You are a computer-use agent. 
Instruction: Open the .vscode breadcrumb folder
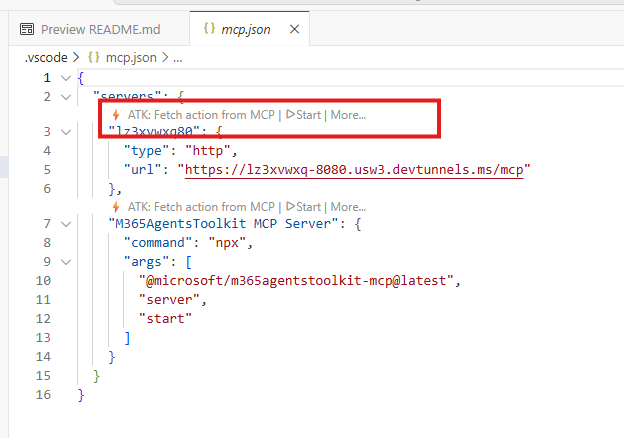tap(46, 58)
